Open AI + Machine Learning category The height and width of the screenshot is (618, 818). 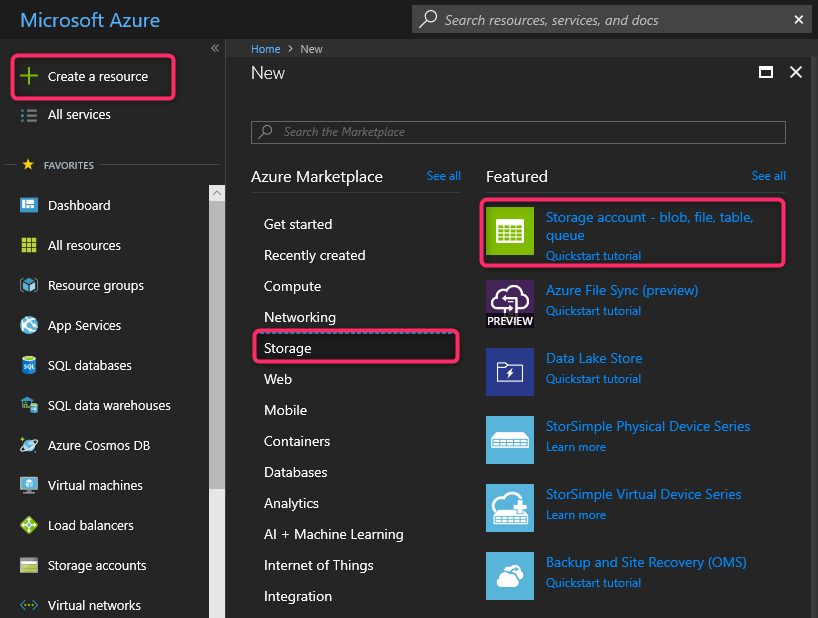tap(333, 534)
